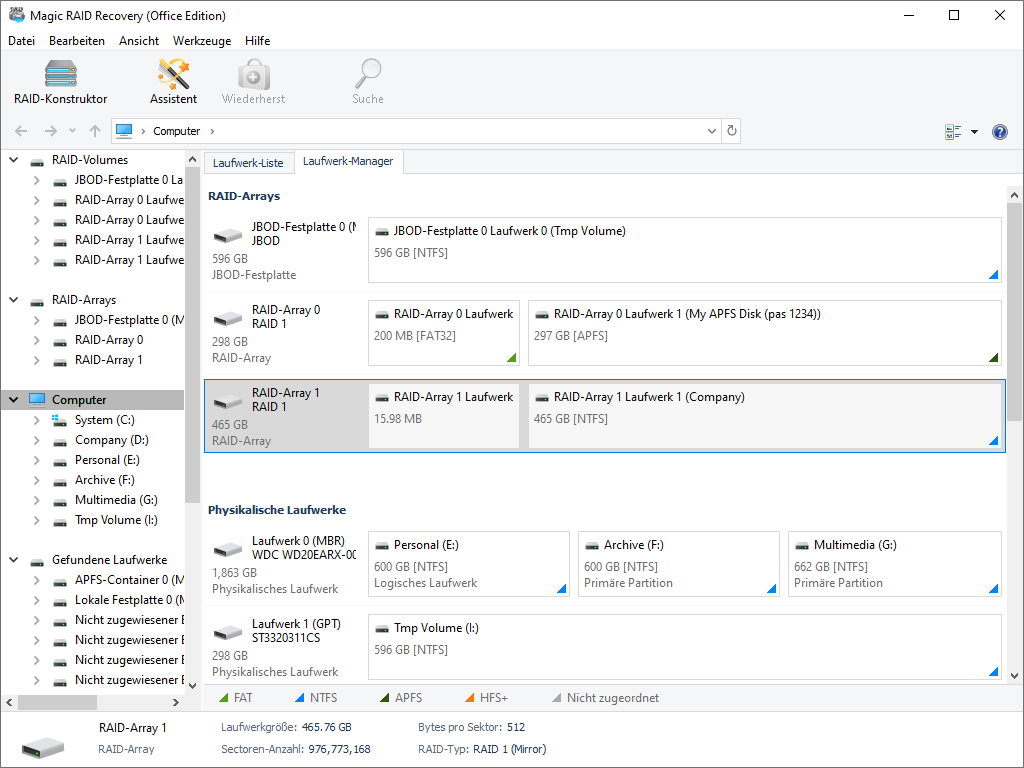Viewport: 1024px width, 768px height.
Task: Open RAID-Array 1 Laufwerk 1 (Company) partition
Action: tap(765, 416)
